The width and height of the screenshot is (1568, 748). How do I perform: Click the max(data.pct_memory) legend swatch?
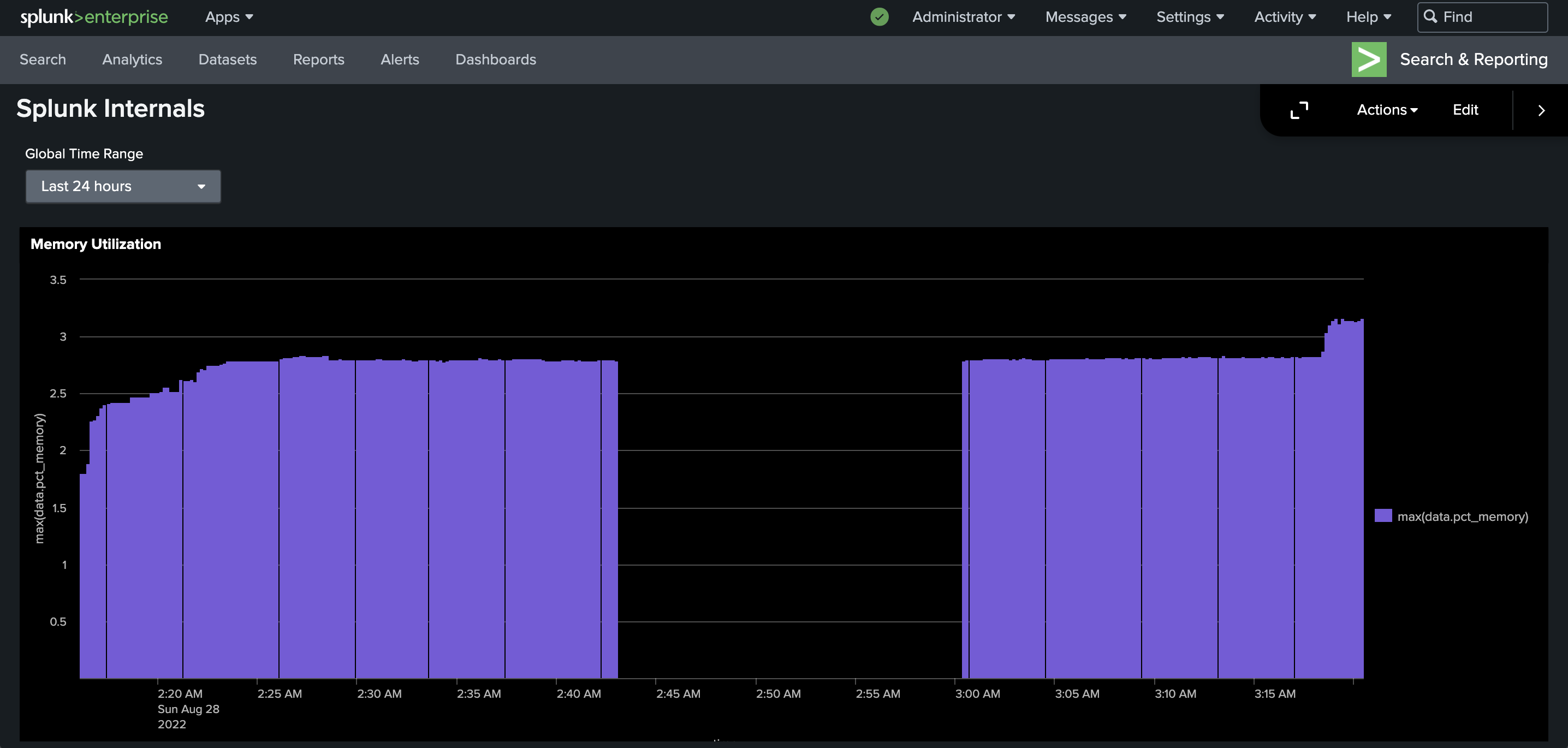coord(1383,516)
